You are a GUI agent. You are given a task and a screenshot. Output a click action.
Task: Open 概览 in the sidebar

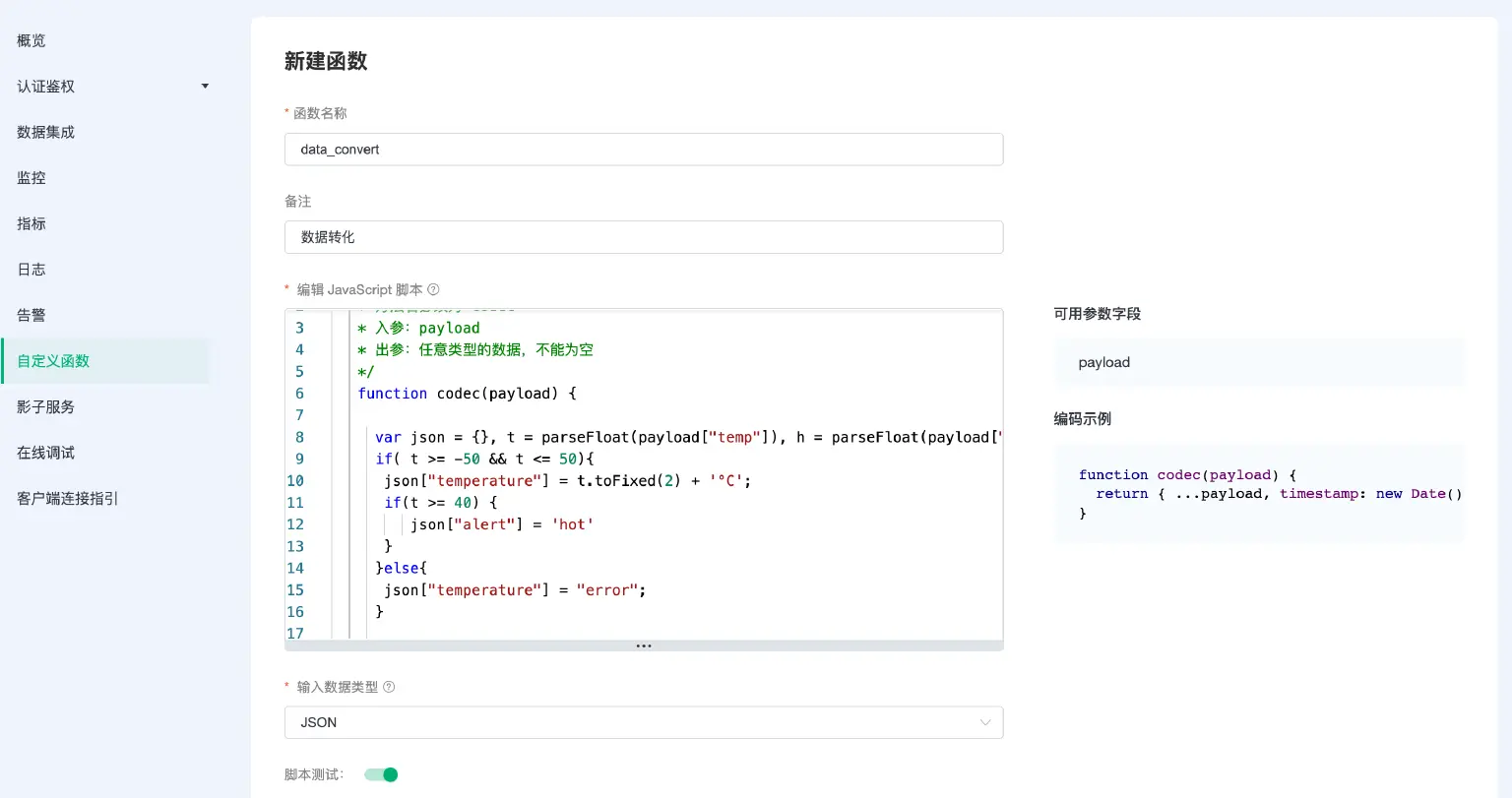tap(31, 40)
